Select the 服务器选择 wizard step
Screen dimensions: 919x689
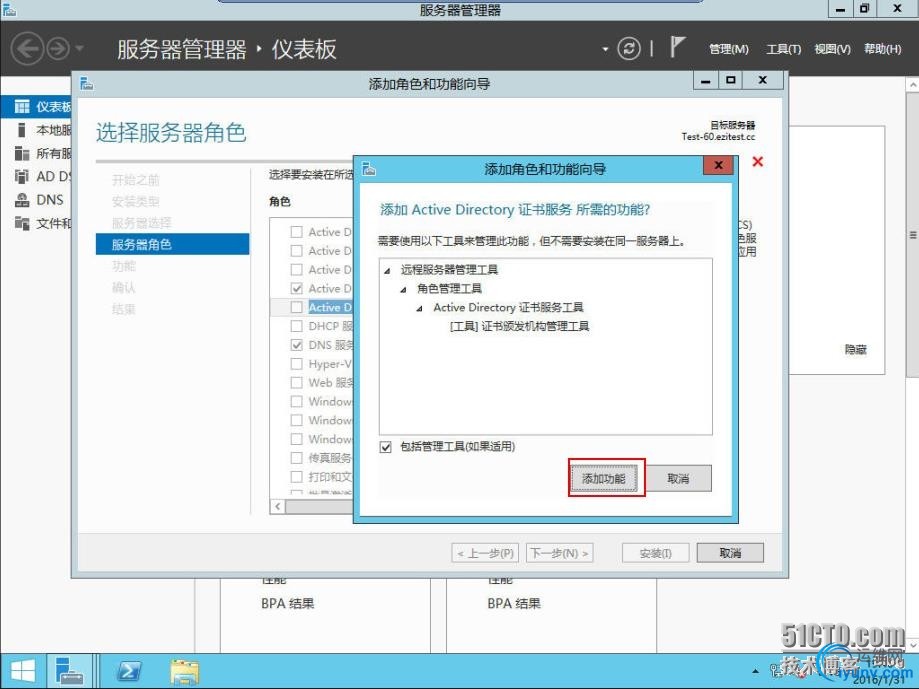[x=141, y=223]
